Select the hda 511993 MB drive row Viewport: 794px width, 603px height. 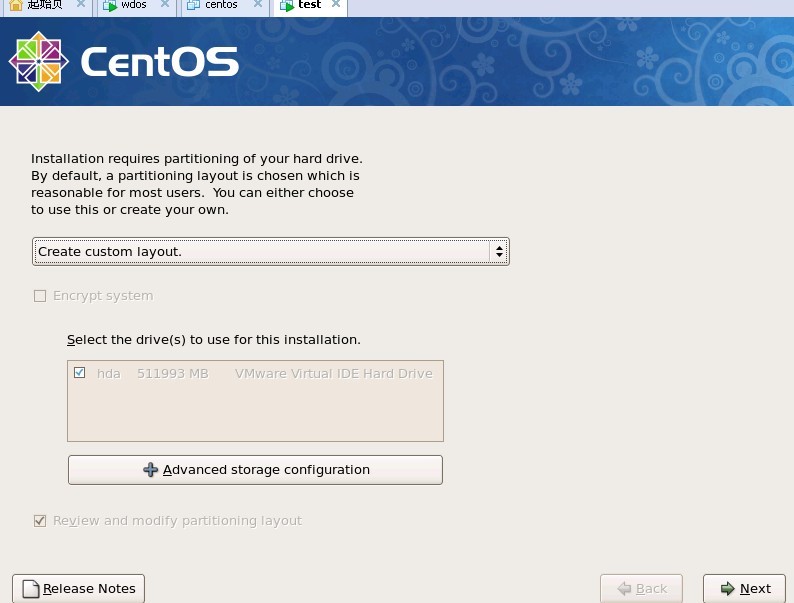tap(255, 374)
